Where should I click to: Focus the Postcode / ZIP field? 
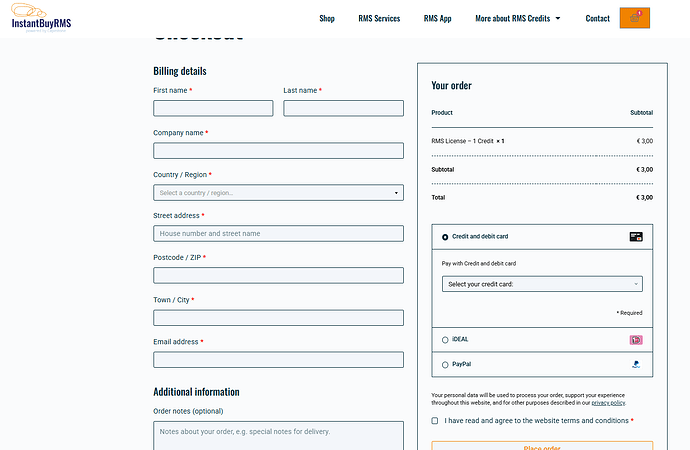(x=278, y=275)
